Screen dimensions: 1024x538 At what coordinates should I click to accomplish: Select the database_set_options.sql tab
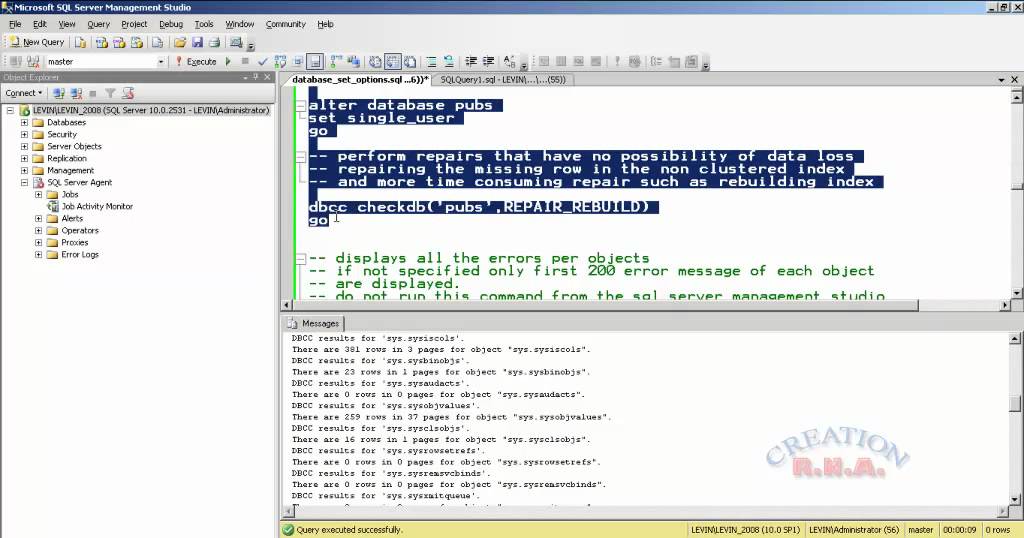click(x=360, y=80)
